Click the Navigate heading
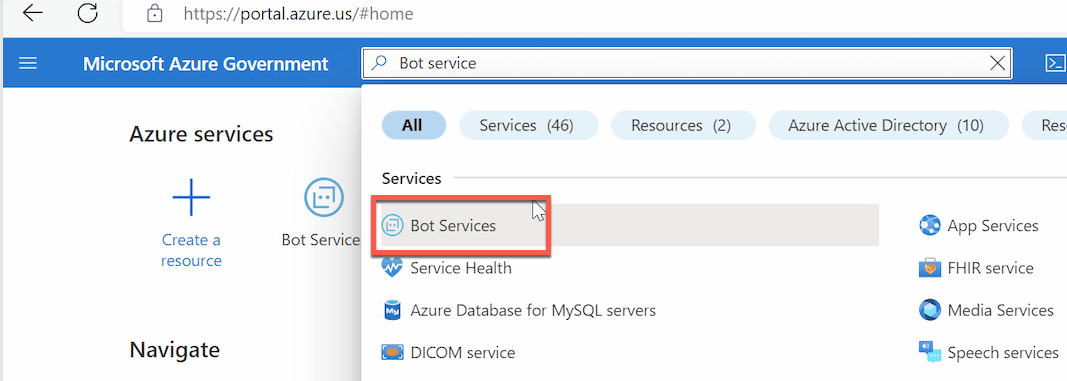The width and height of the screenshot is (1067, 381). pos(175,350)
